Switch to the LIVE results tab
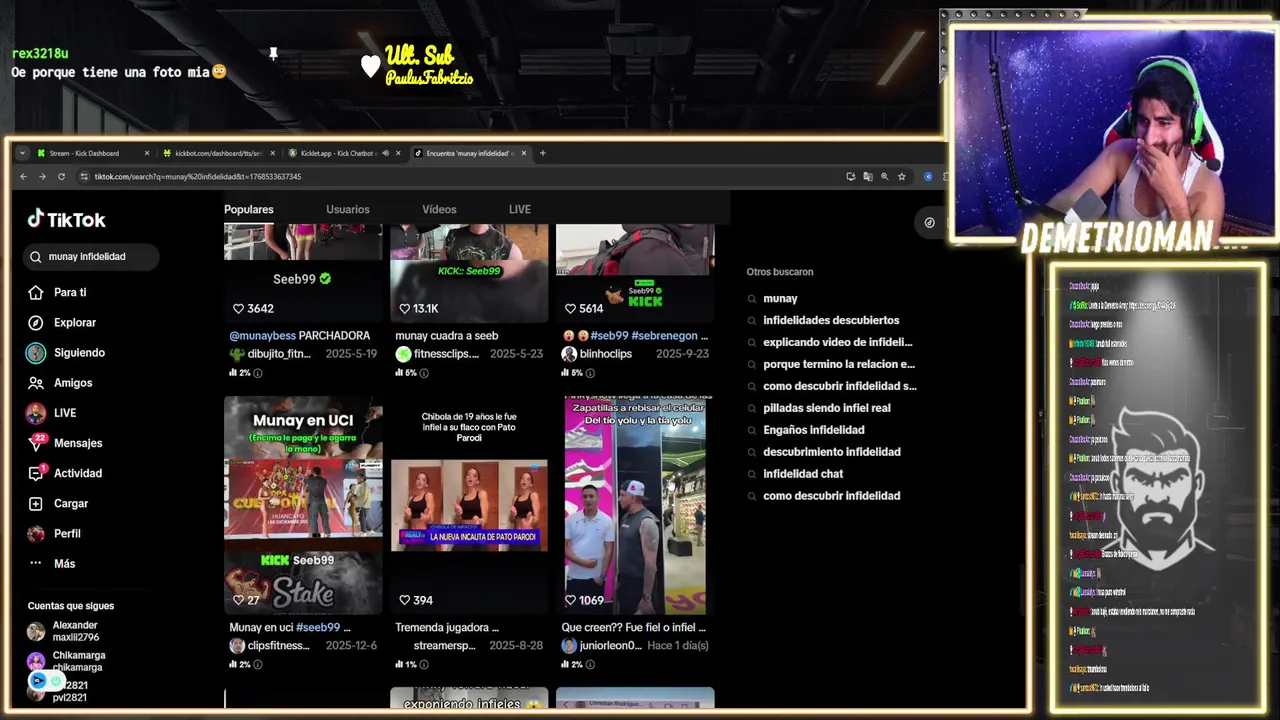This screenshot has height=720, width=1280. coord(520,209)
